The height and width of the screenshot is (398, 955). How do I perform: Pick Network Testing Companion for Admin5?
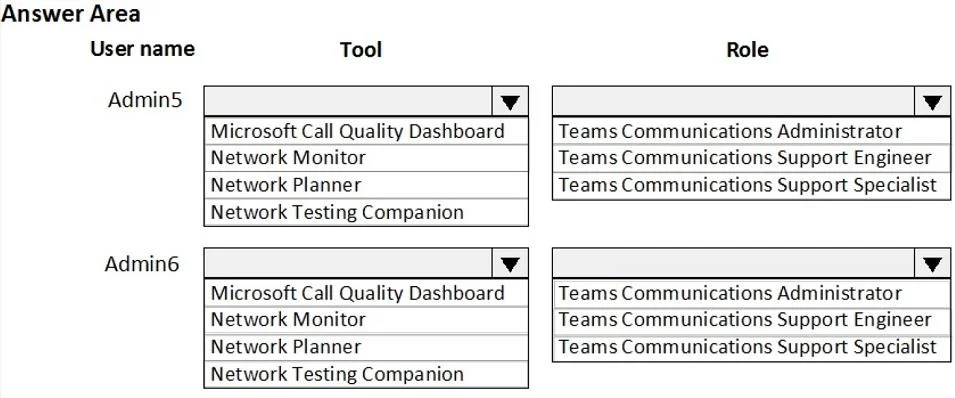point(366,212)
